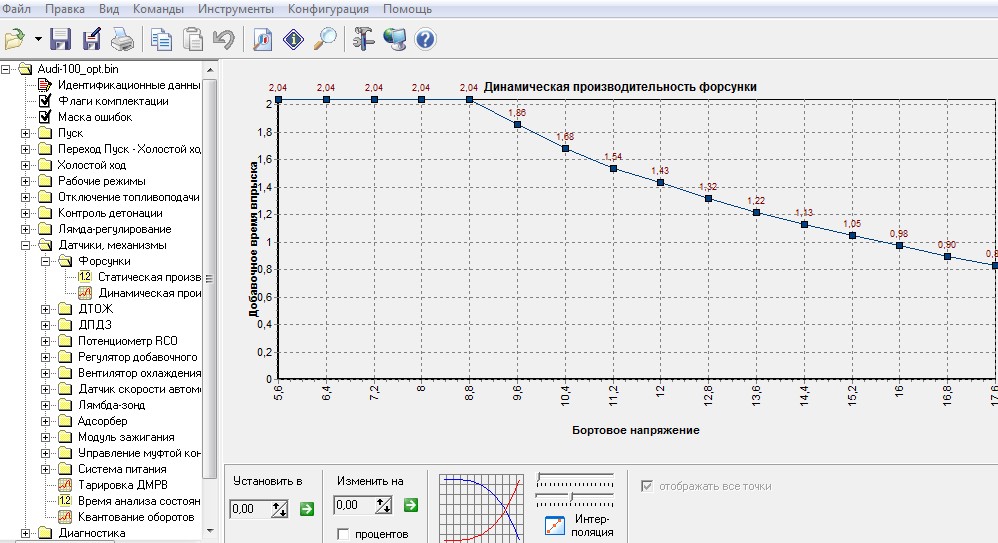Image resolution: width=998 pixels, height=543 pixels.
Task: Click the Info diamond icon in toolbar
Action: 293,40
